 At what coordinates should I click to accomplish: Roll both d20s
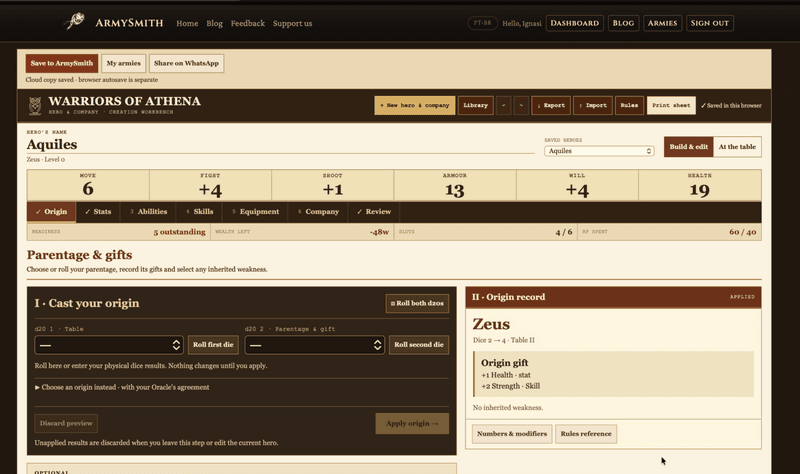tap(417, 303)
